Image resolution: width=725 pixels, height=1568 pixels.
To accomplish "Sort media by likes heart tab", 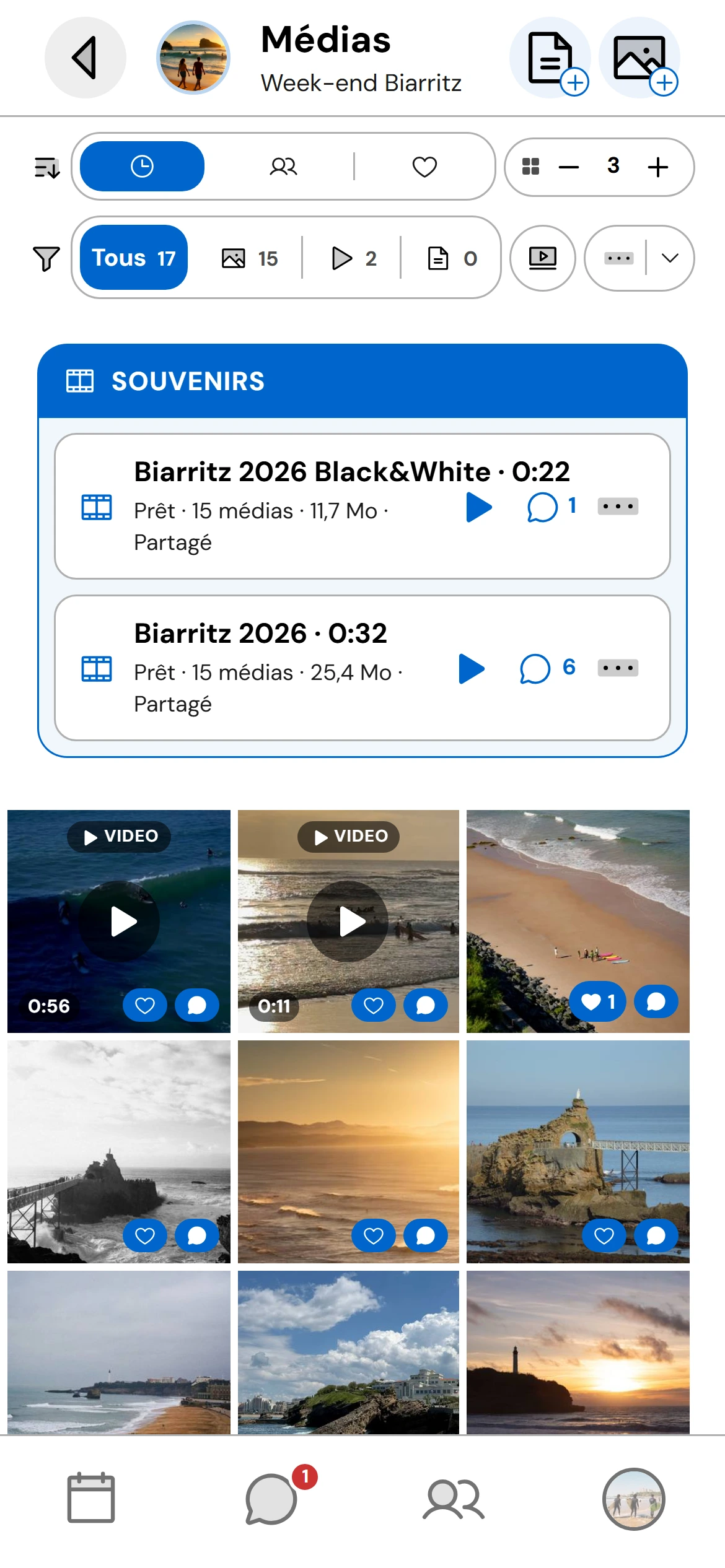I will (x=424, y=167).
